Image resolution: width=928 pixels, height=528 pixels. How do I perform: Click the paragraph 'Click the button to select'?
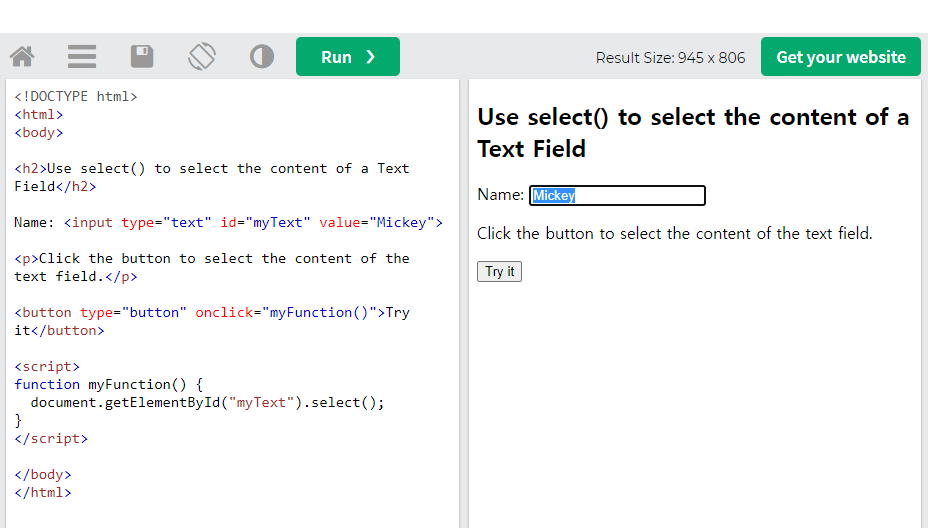click(675, 233)
